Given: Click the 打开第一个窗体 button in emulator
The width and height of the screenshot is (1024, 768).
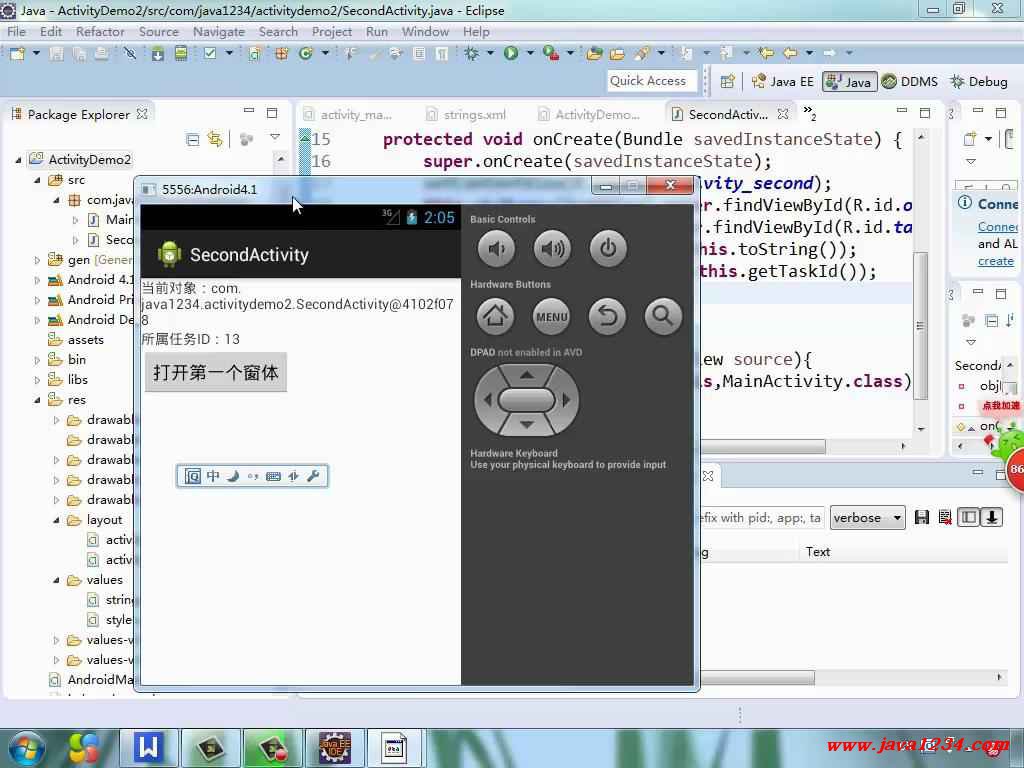Looking at the screenshot, I should point(216,372).
